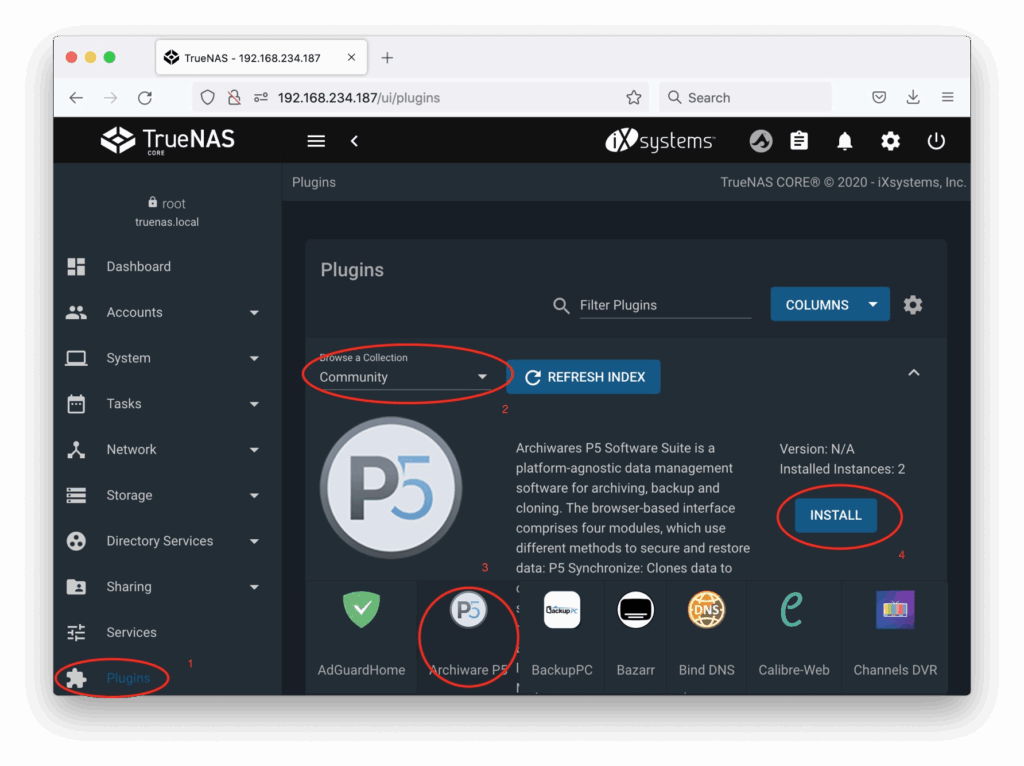Open the settings gear in top bar

pos(890,141)
